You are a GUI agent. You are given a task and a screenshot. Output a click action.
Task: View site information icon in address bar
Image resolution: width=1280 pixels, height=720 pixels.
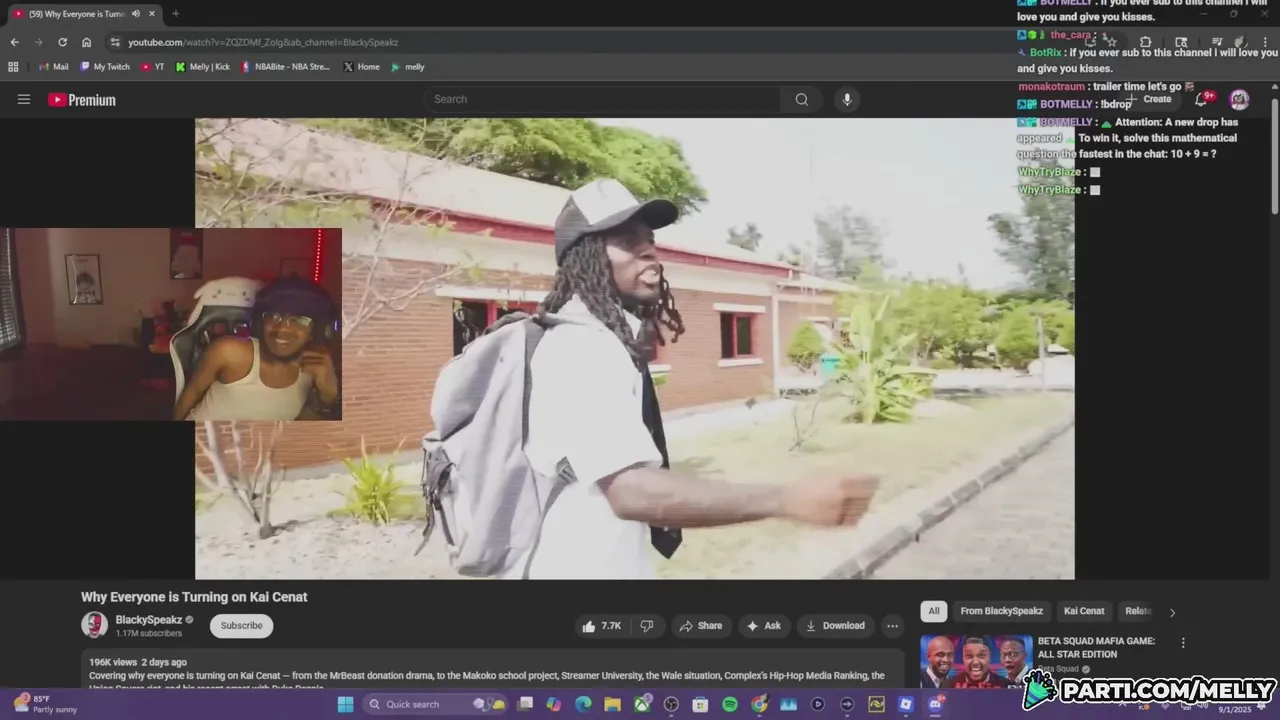[x=115, y=42]
